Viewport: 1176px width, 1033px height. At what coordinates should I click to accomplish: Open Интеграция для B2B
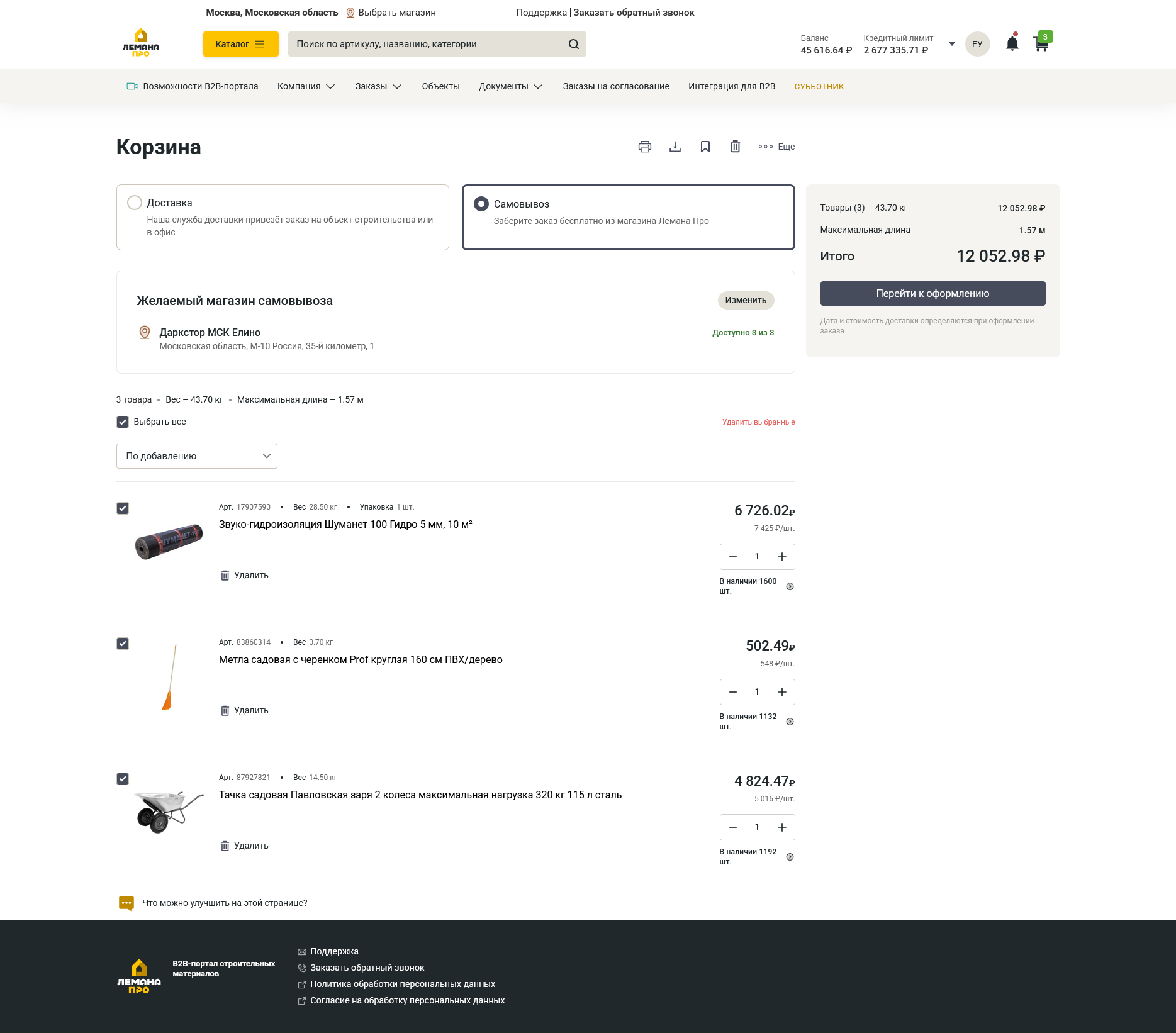coord(732,86)
